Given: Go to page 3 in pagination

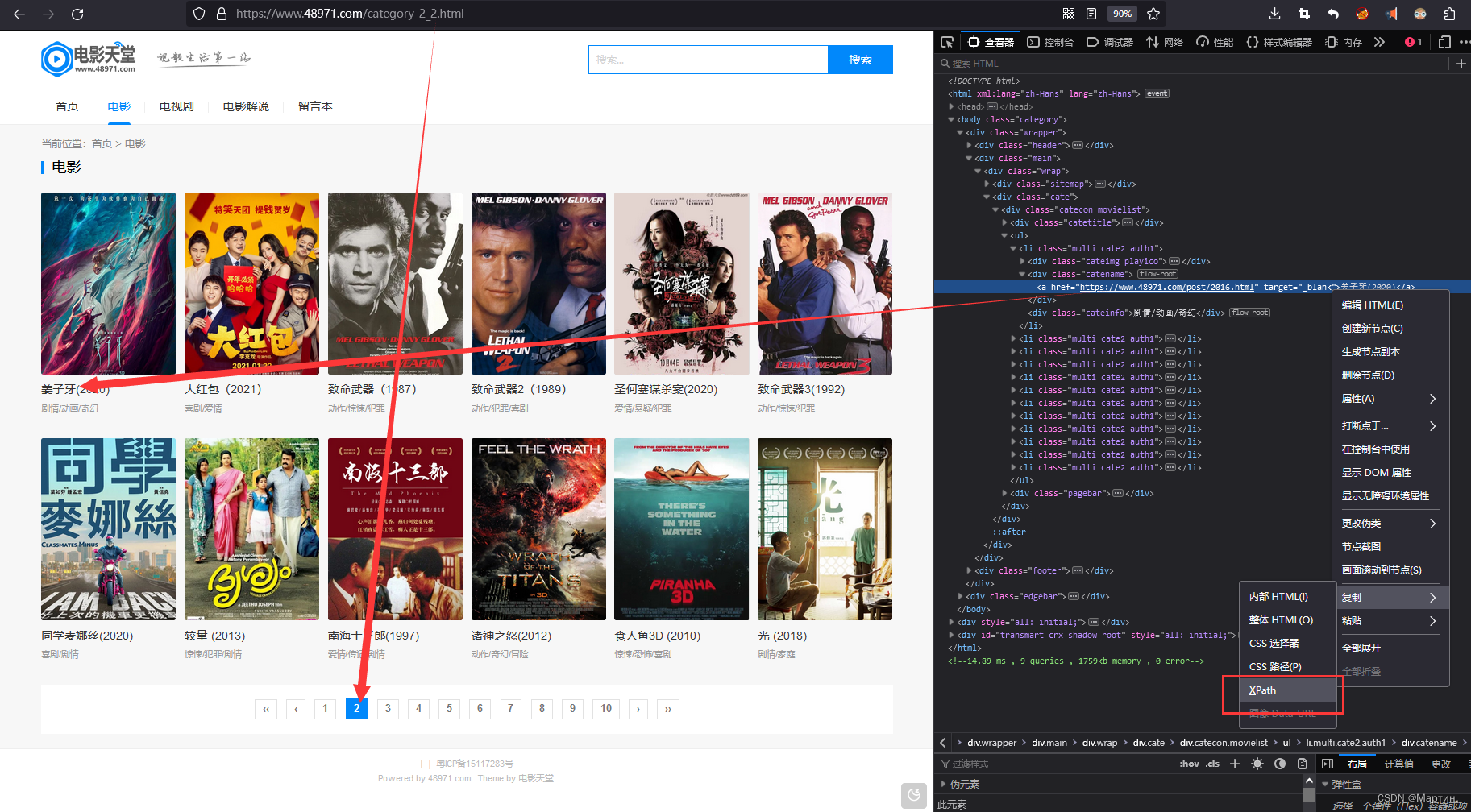Looking at the screenshot, I should point(388,709).
